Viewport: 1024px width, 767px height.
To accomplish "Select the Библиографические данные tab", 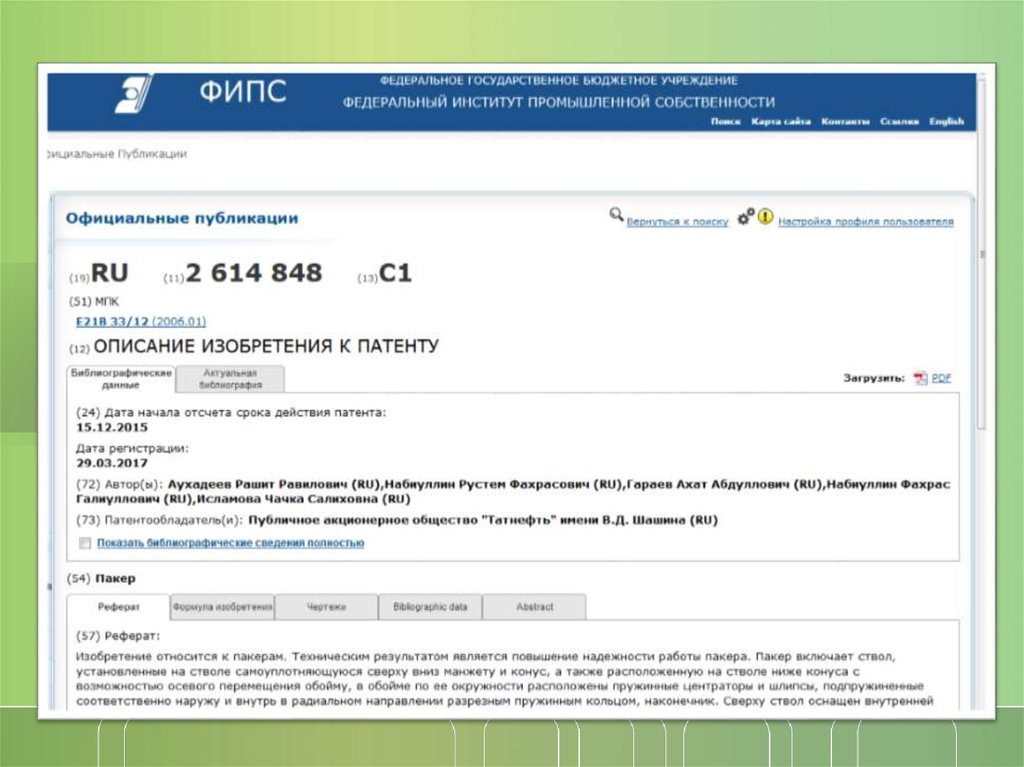I will pyautogui.click(x=121, y=379).
